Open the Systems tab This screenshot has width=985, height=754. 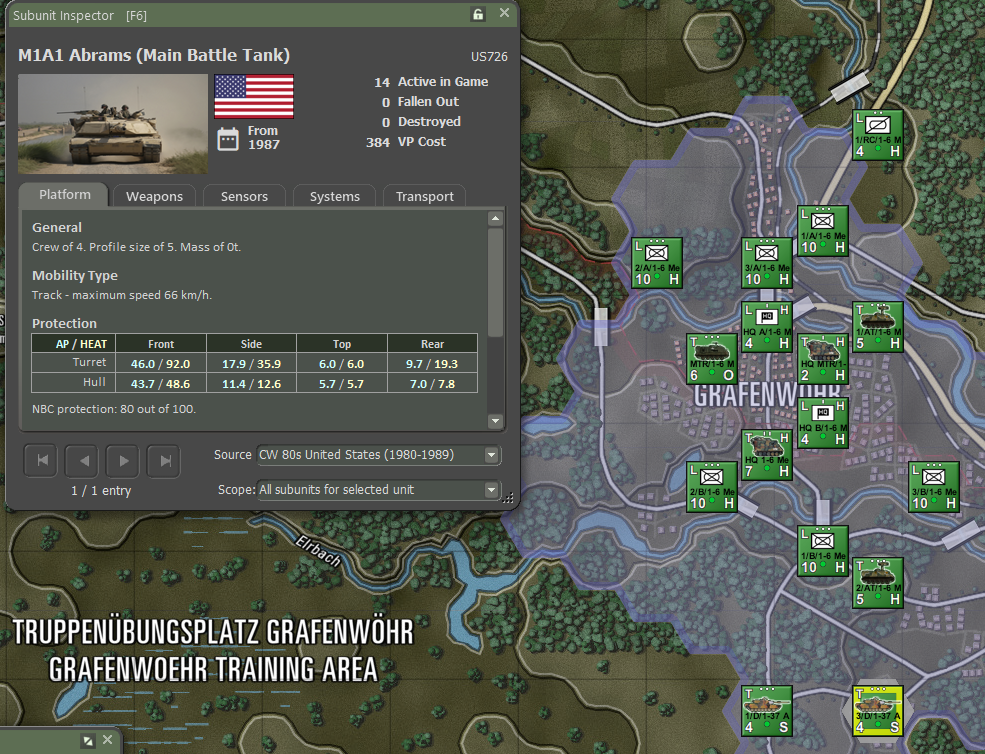(335, 197)
